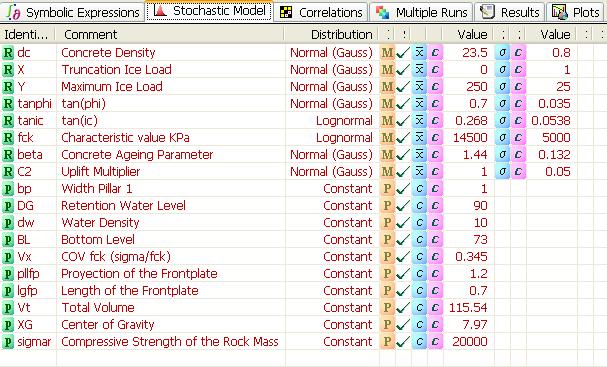The width and height of the screenshot is (607, 367).
Task: Click the P icon next to sigmar
Action: 8,342
